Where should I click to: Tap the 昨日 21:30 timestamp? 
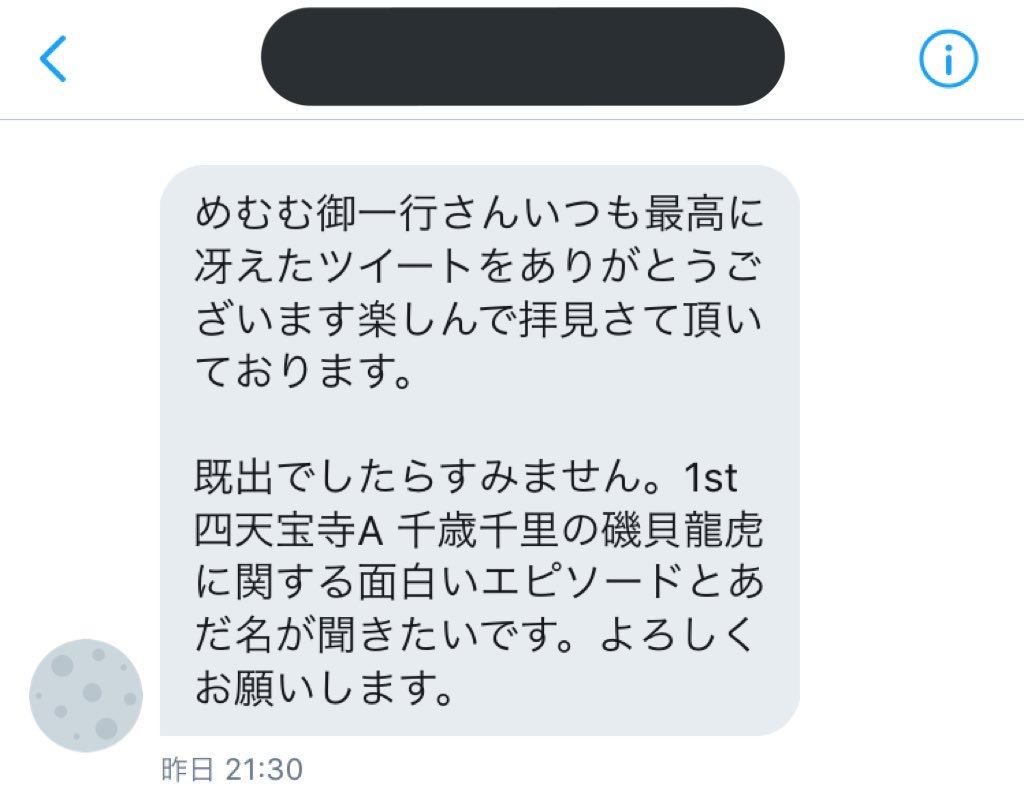[232, 770]
